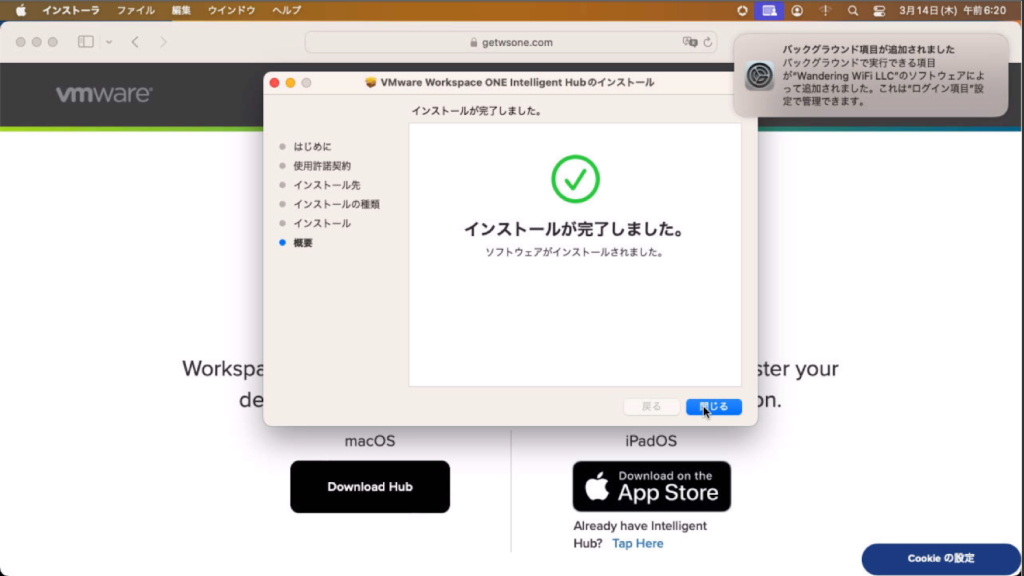Click the user account icon in the menu bar
The image size is (1024, 576).
pos(797,10)
